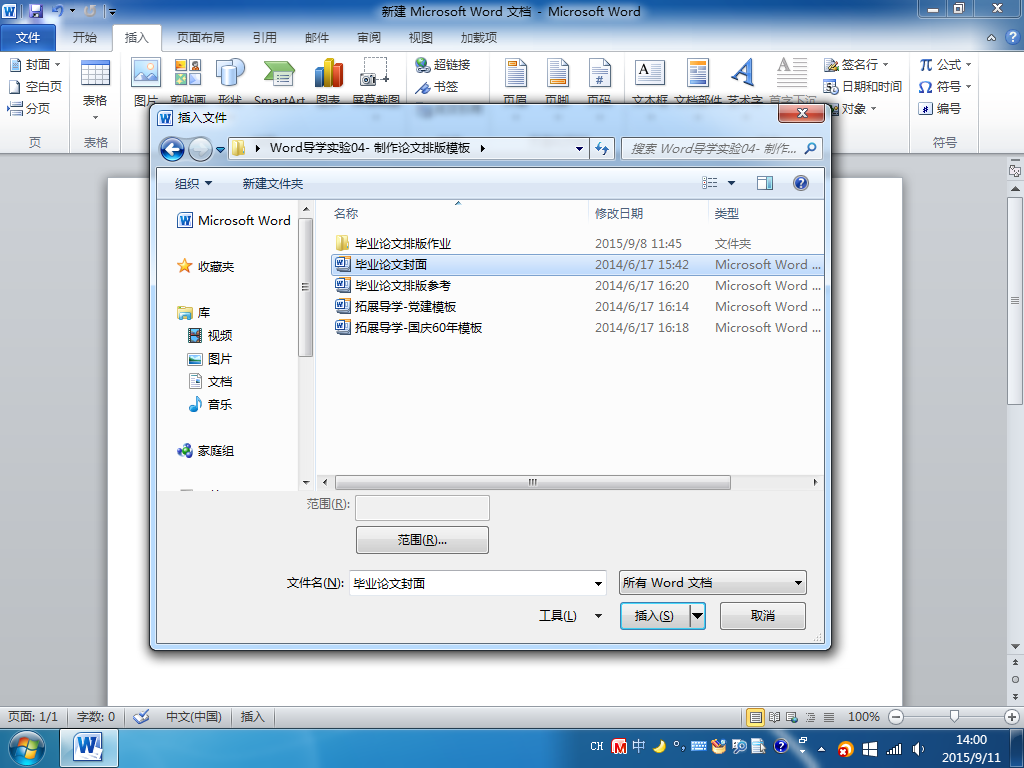Insert a Text Box from ribbon
The width and height of the screenshot is (1024, 768).
tap(650, 72)
